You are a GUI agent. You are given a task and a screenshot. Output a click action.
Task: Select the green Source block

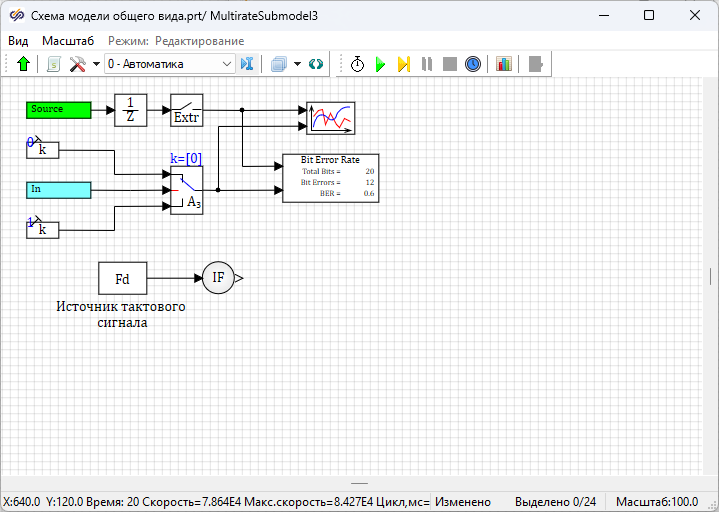point(58,109)
